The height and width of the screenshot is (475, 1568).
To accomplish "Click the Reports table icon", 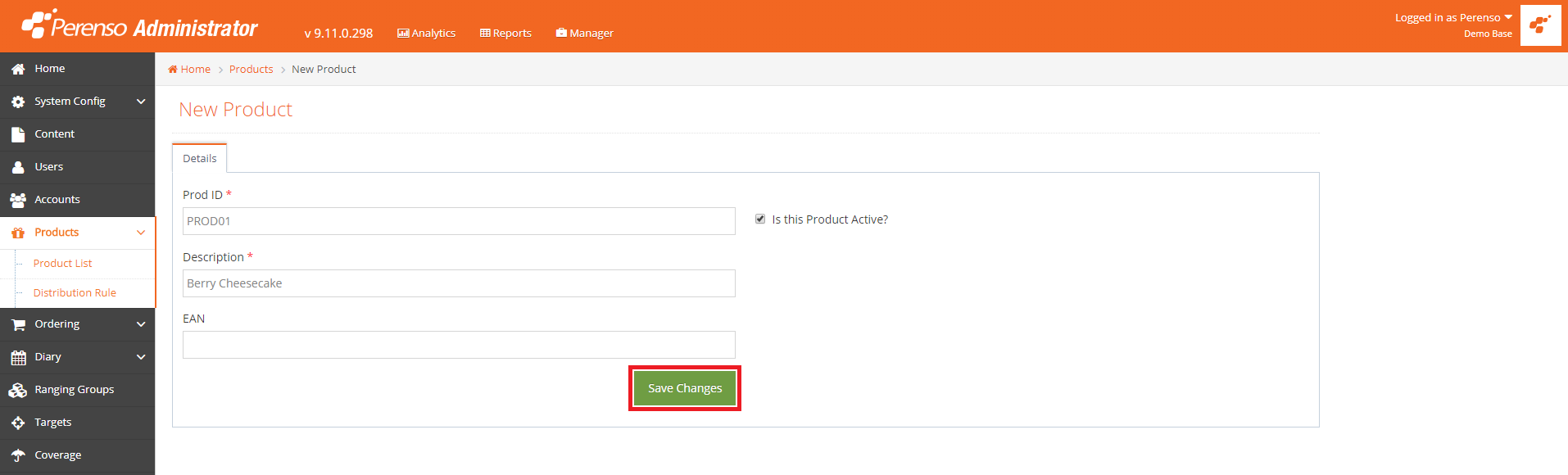I will click(x=485, y=33).
